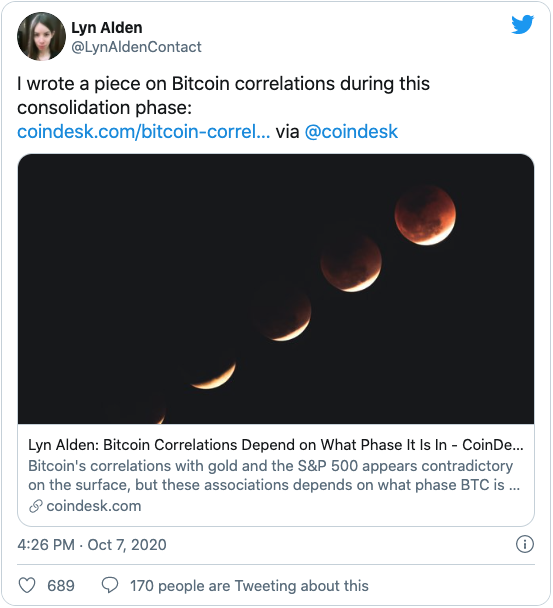The height and width of the screenshot is (608, 553).
Task: Open the tweet info icon
Action: pyautogui.click(x=525, y=544)
